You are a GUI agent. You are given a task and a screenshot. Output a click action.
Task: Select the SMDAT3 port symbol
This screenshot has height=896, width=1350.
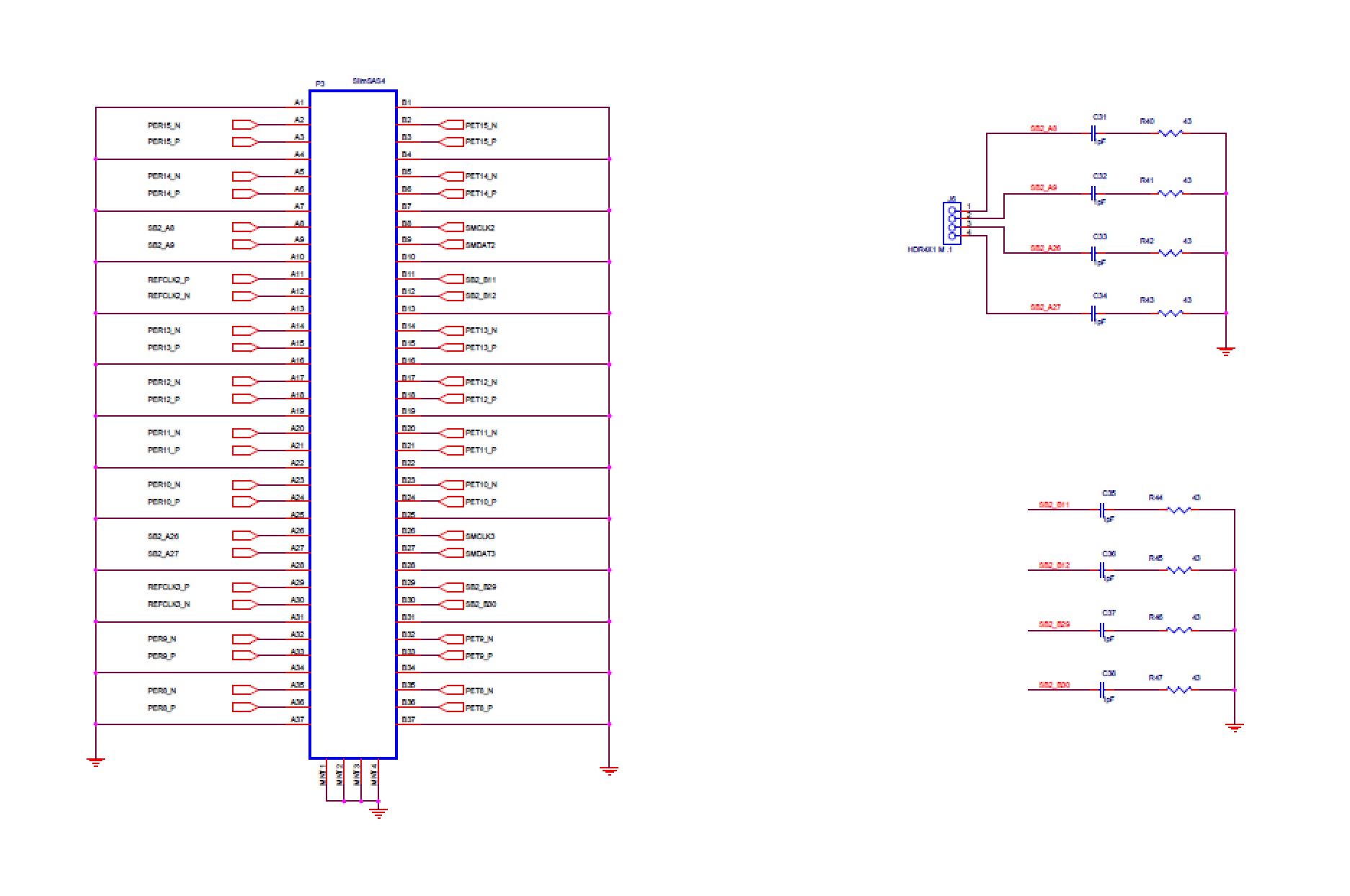[x=451, y=554]
